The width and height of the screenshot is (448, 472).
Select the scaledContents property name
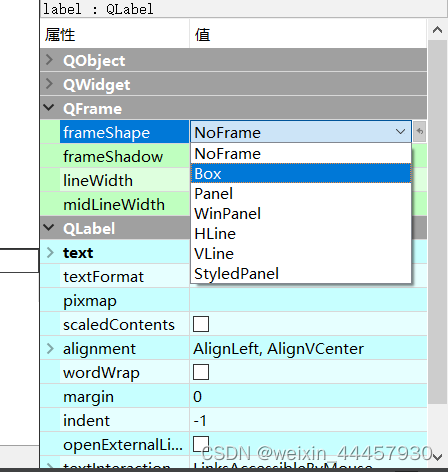point(119,325)
